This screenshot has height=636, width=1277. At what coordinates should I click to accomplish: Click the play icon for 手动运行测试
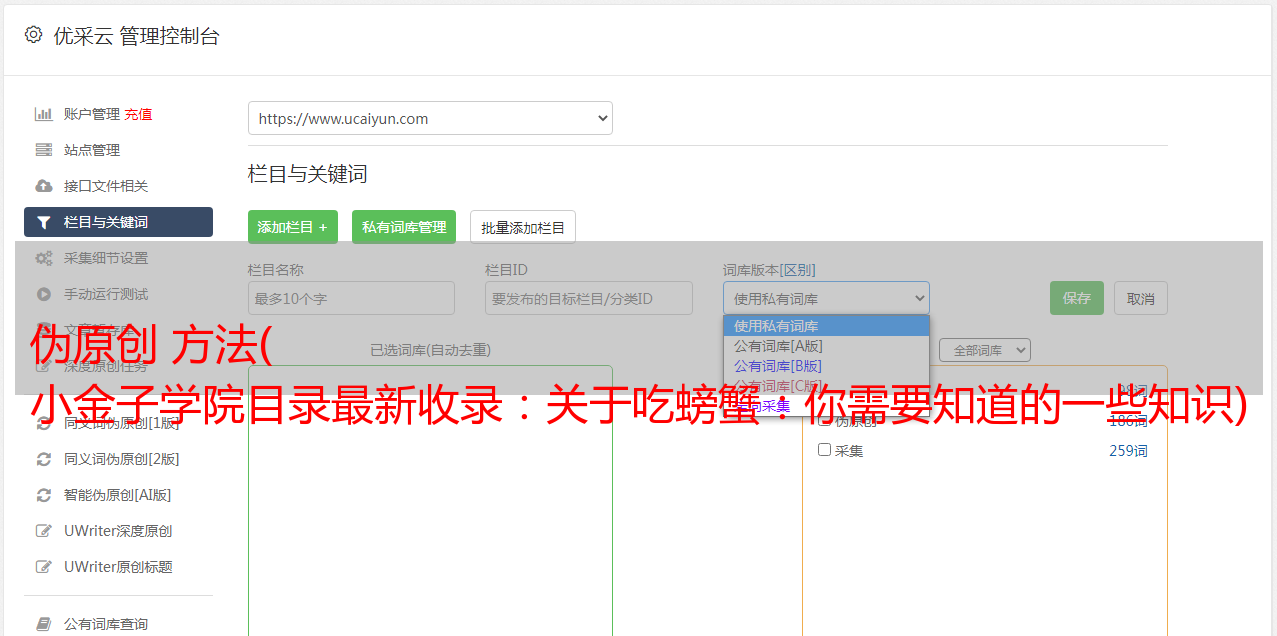[43, 294]
